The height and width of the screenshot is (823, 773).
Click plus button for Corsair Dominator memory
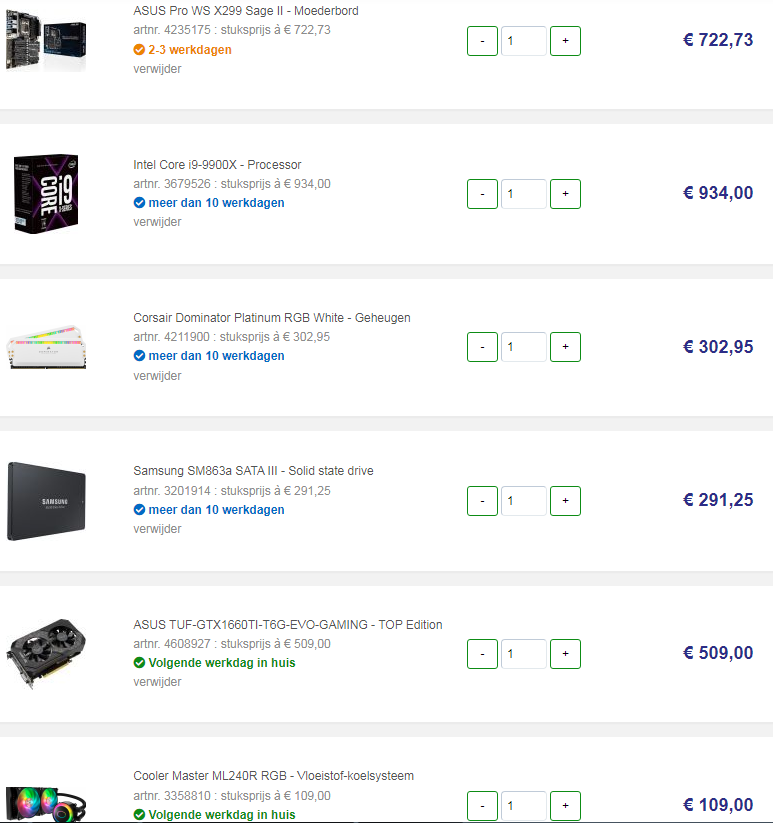point(565,347)
